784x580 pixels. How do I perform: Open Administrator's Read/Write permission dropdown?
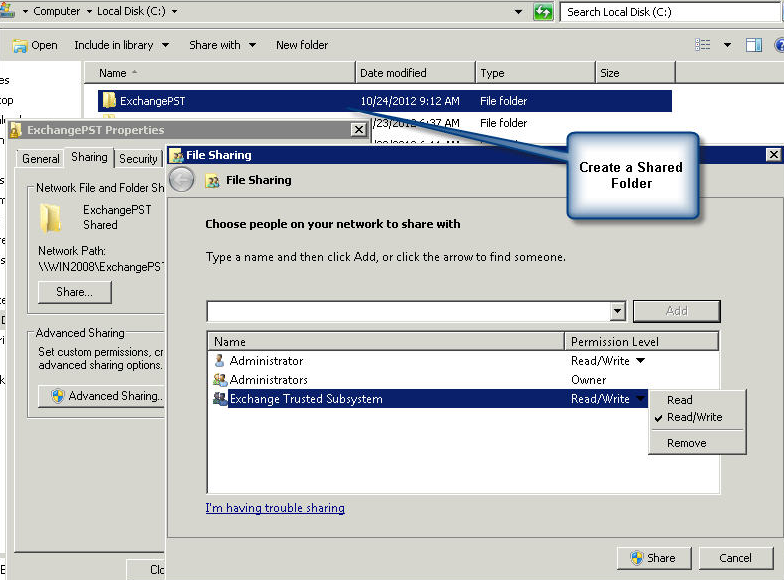(x=640, y=361)
